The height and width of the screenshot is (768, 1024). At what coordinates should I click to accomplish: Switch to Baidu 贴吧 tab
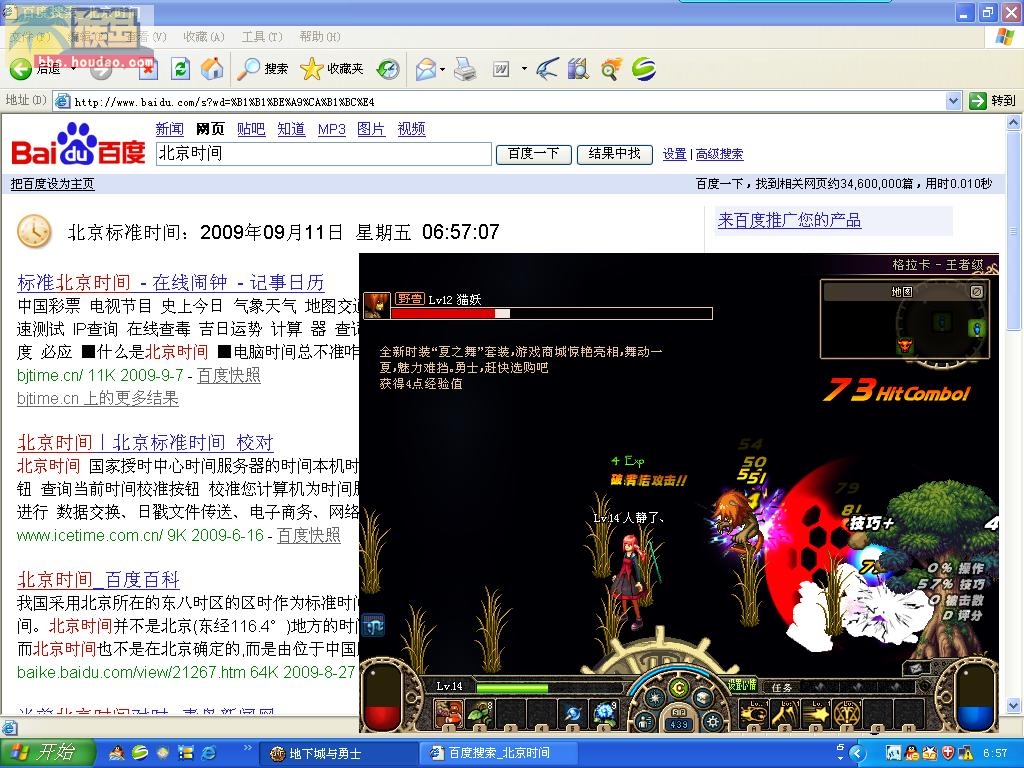pos(251,129)
